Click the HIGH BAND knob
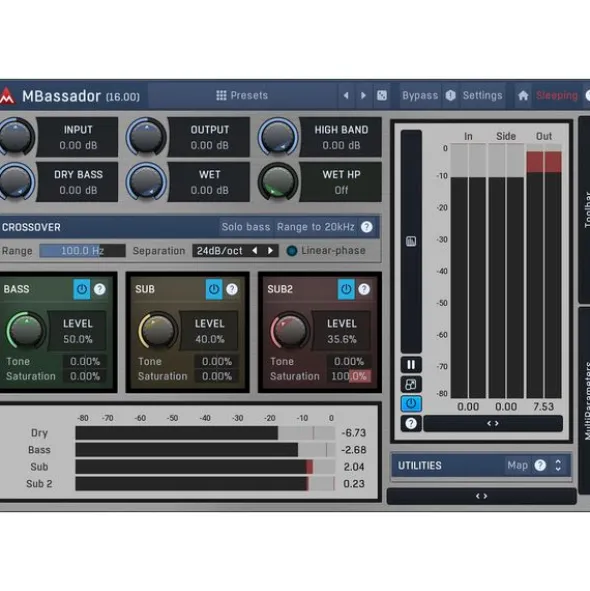This screenshot has width=590, height=591. tap(278, 136)
